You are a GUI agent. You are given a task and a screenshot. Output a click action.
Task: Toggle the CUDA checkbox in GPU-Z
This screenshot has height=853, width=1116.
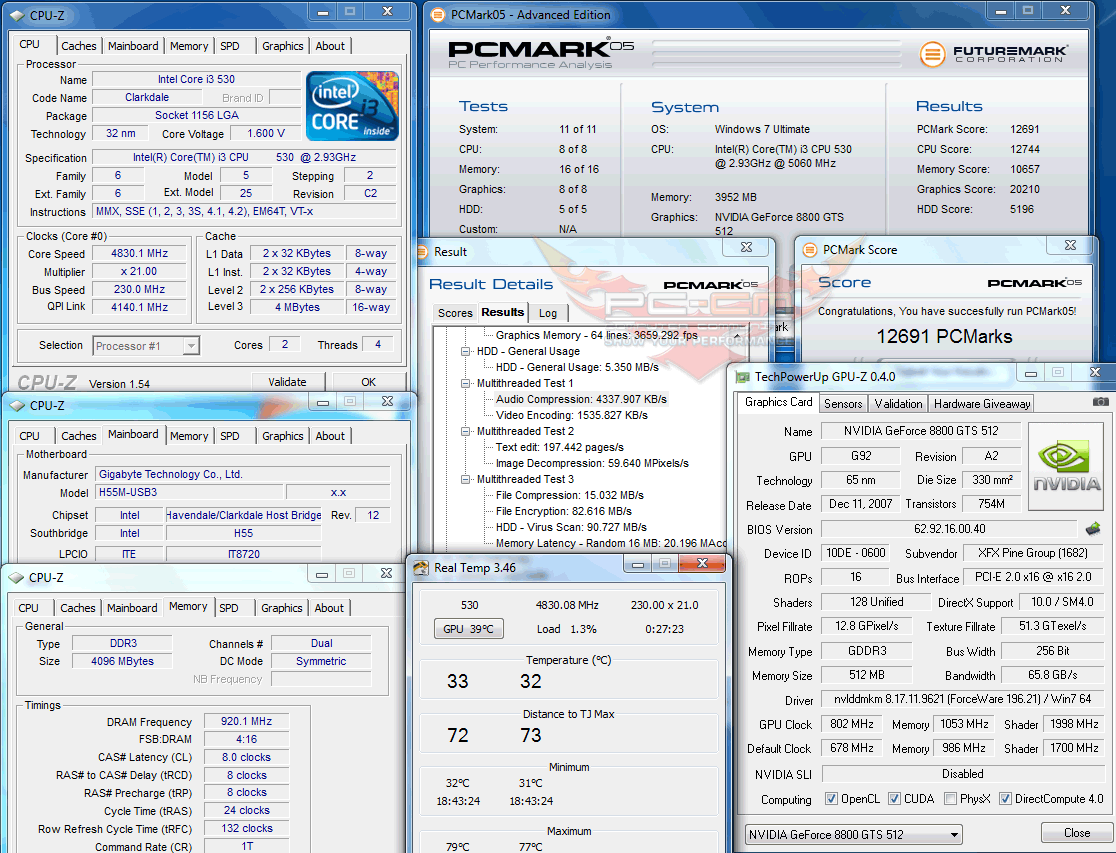pyautogui.click(x=894, y=798)
